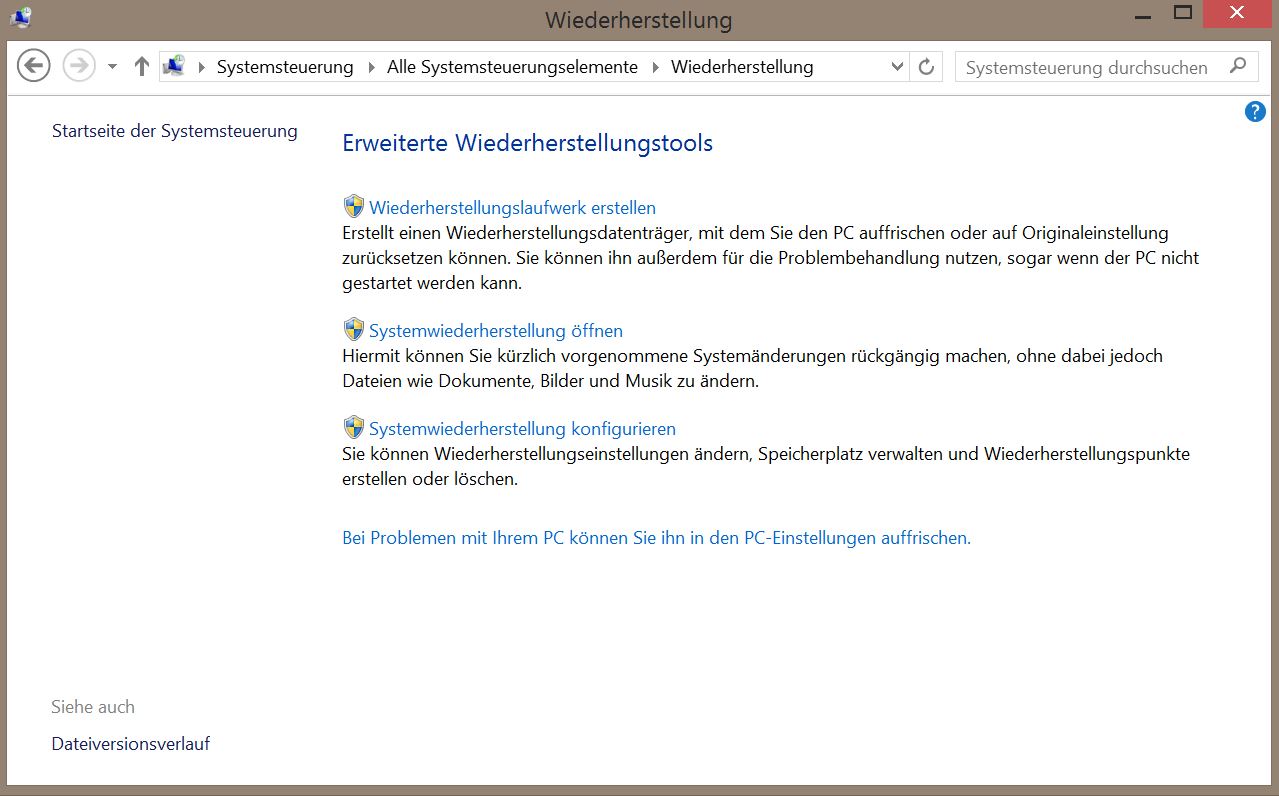Expand chevron before Wiederherstellung breadcrumb

tap(656, 67)
